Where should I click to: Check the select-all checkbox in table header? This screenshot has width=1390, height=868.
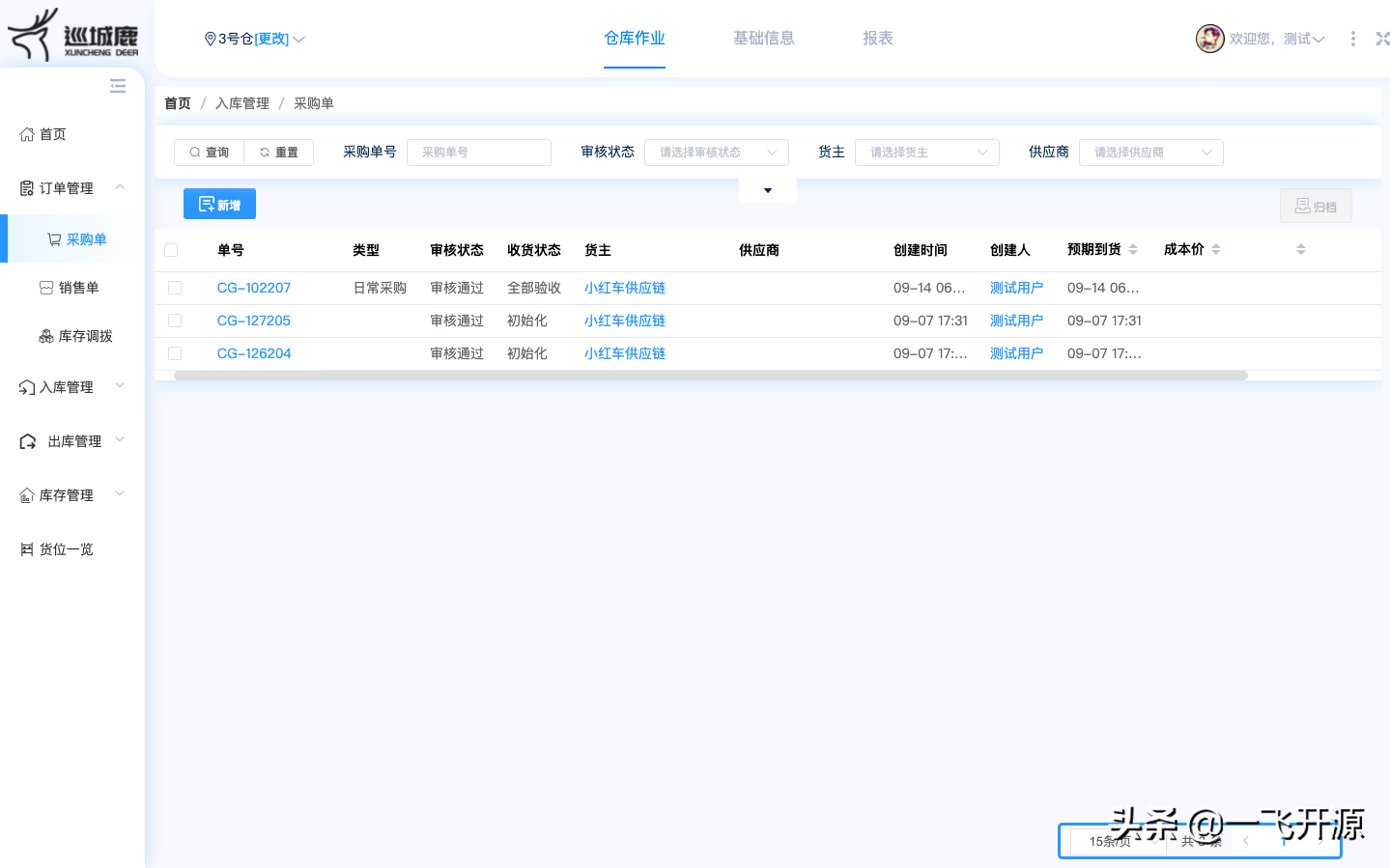[171, 249]
